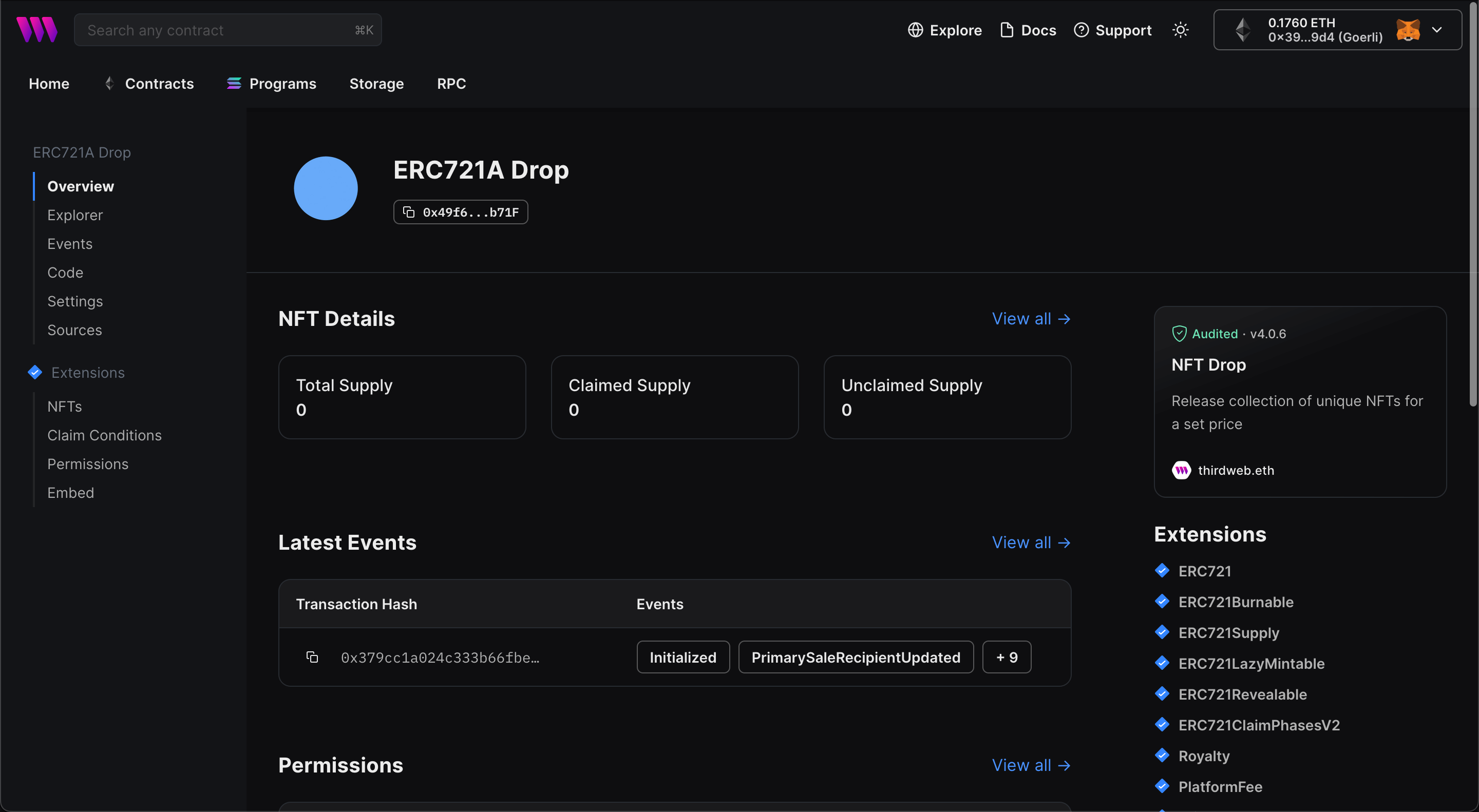The width and height of the screenshot is (1479, 812).
Task: Click the search any contract field
Action: pyautogui.click(x=228, y=30)
